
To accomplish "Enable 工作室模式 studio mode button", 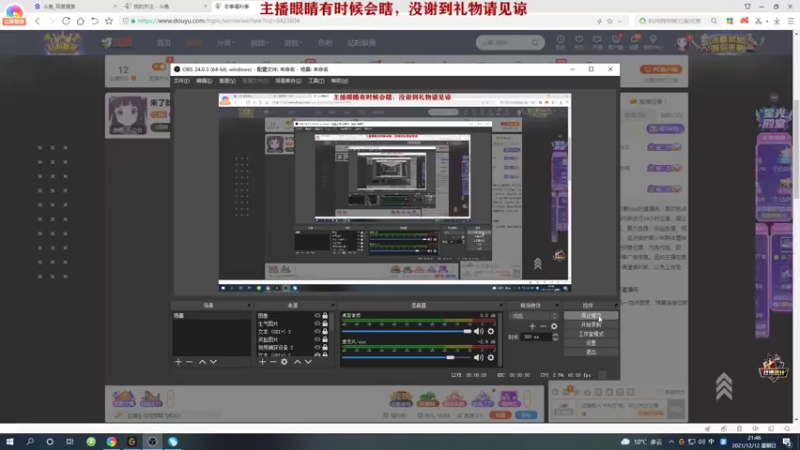I will [x=591, y=334].
